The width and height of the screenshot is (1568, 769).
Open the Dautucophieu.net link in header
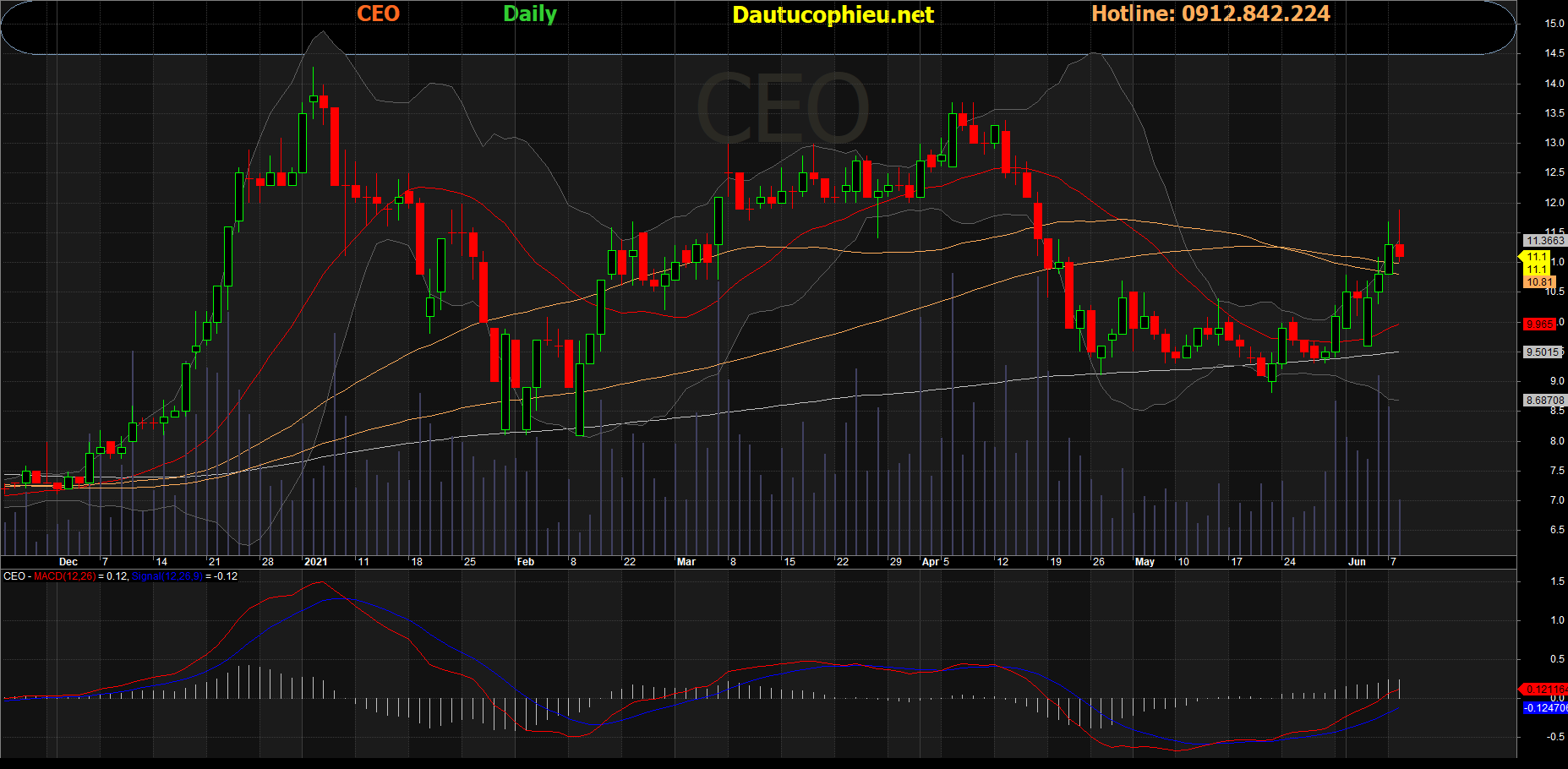[x=833, y=14]
